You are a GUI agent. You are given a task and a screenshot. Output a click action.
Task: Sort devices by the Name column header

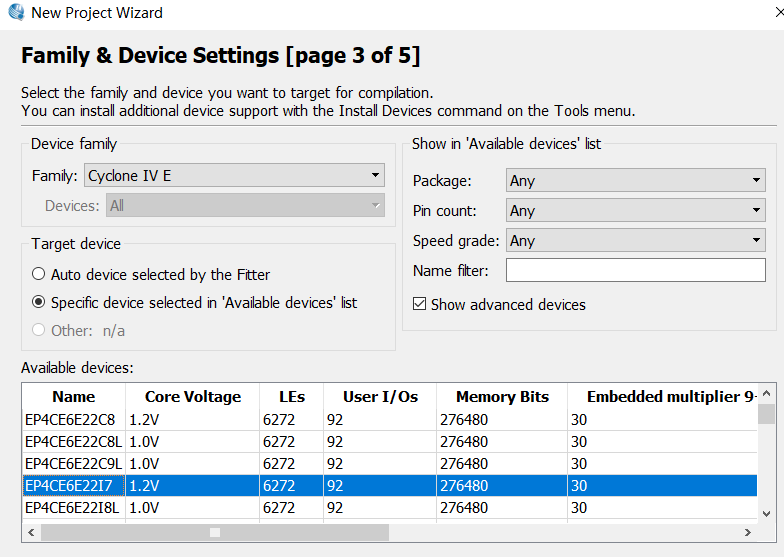pyautogui.click(x=73, y=397)
